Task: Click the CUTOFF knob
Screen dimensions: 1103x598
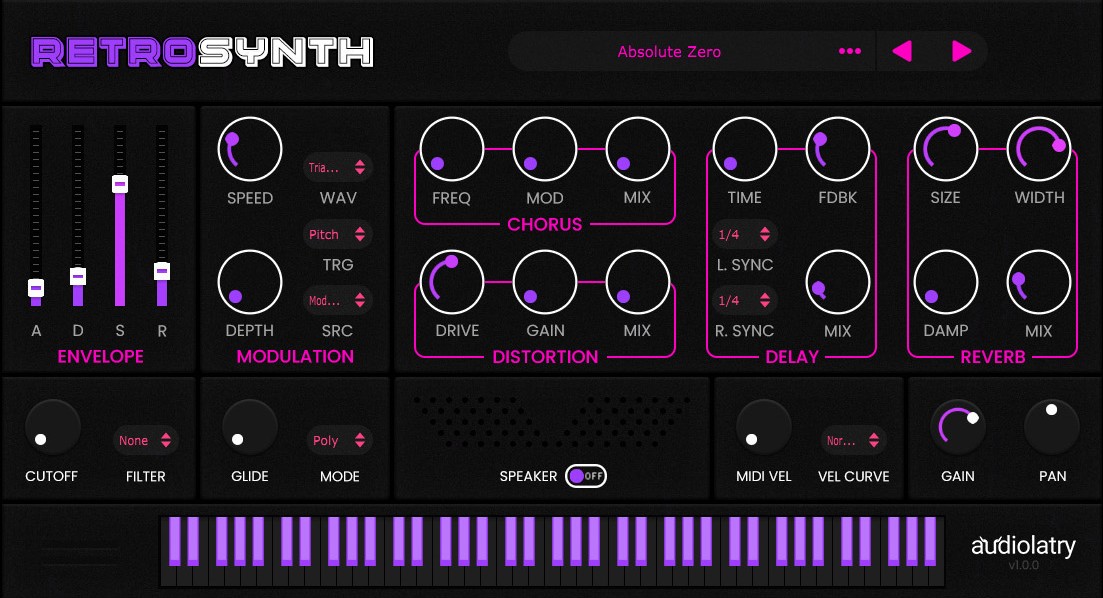Action: tap(53, 427)
